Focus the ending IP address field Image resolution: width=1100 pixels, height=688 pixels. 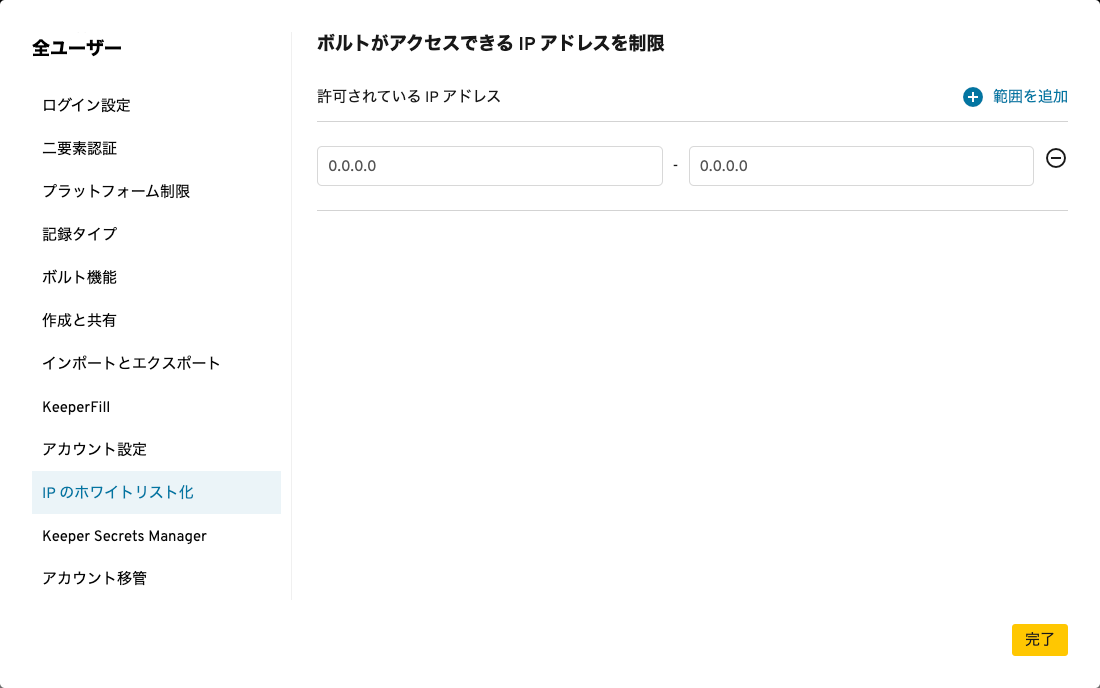point(861,166)
